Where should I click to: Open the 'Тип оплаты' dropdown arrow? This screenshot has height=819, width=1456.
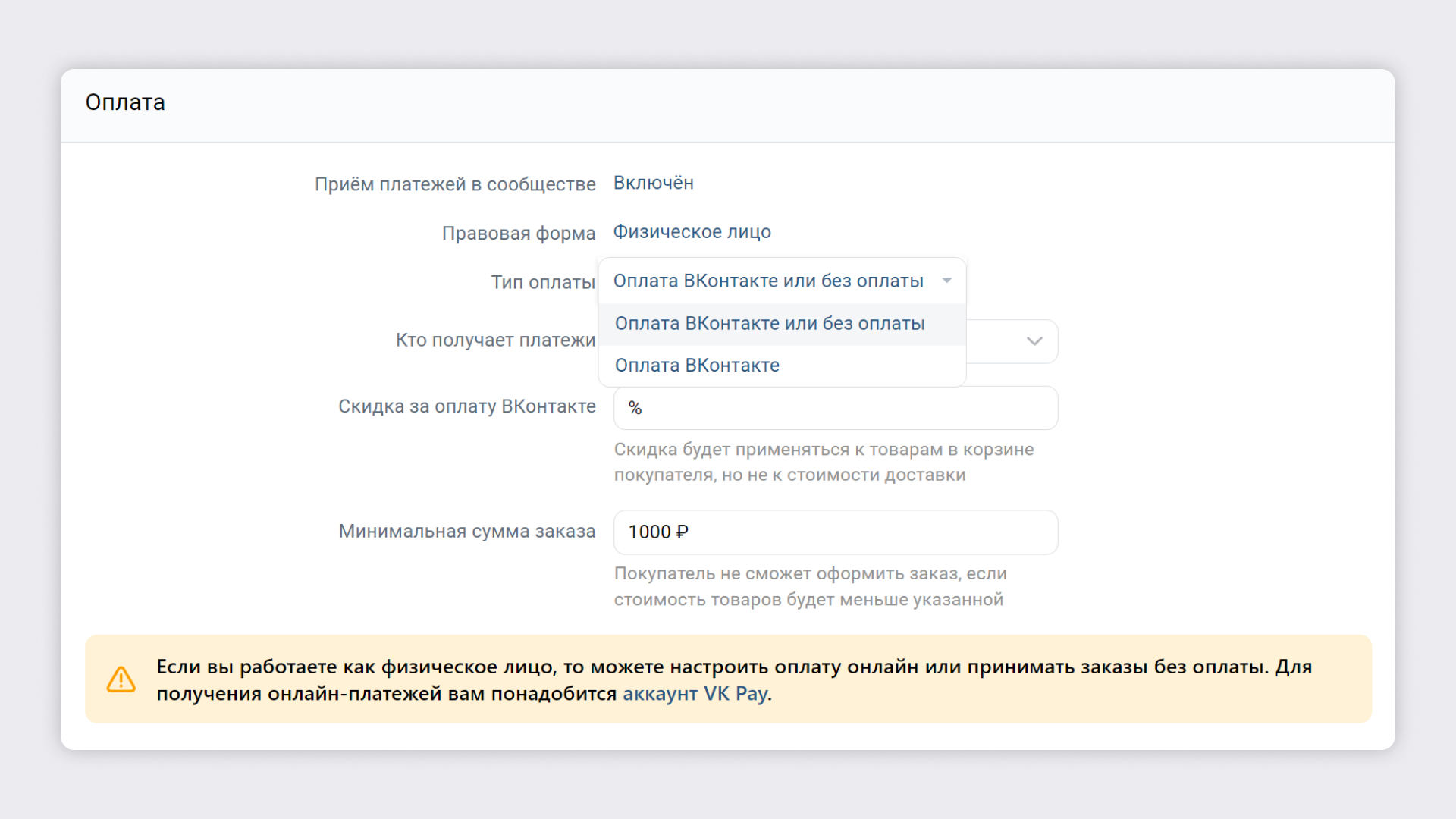coord(946,281)
